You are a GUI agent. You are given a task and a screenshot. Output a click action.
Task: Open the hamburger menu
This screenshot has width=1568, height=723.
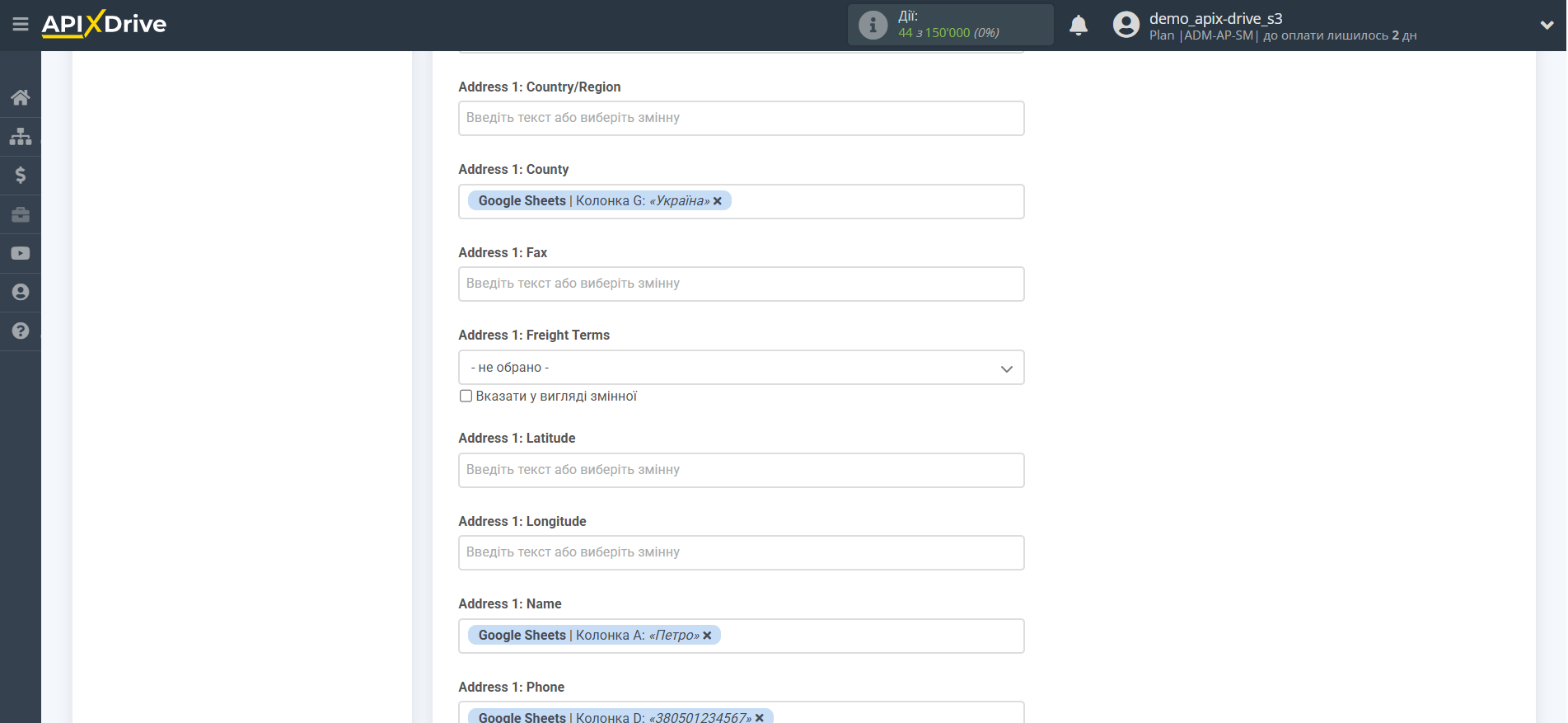[21, 25]
